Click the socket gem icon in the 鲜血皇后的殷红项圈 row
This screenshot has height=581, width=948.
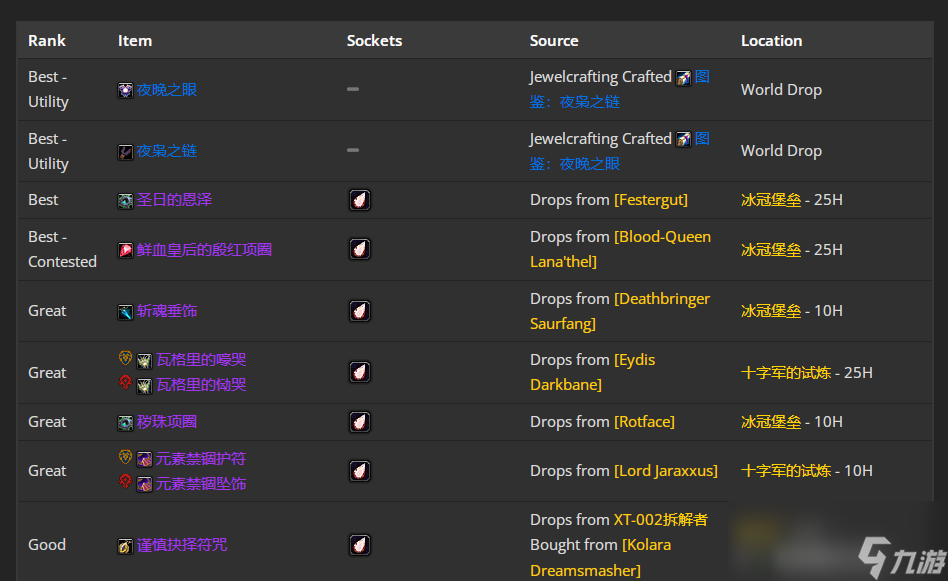(360, 249)
